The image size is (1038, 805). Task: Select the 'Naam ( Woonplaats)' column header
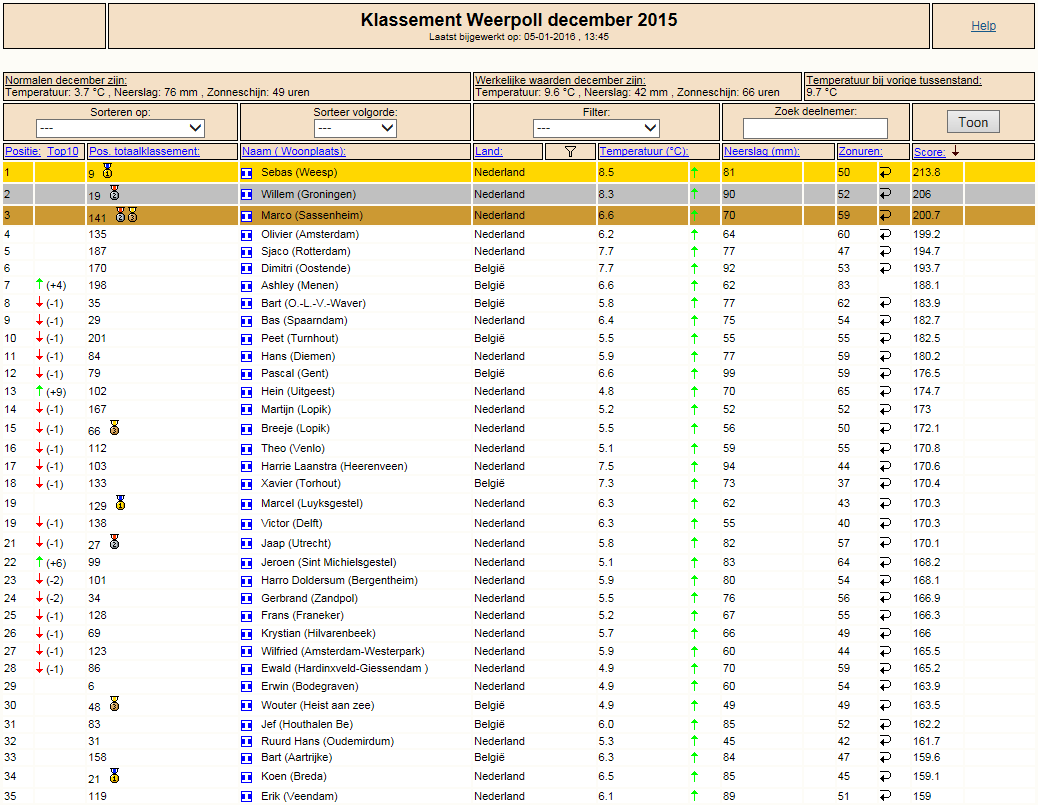click(293, 152)
